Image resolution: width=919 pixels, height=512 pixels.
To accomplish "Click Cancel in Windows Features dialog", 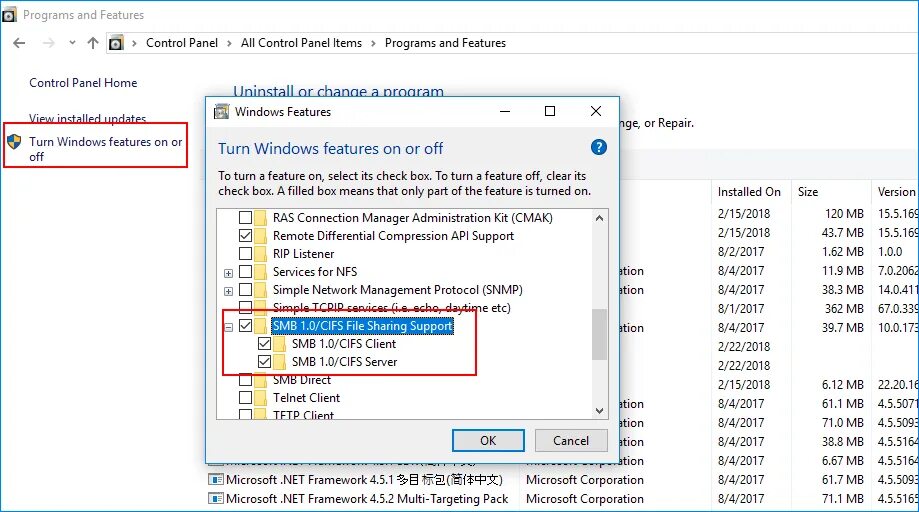I will click(x=571, y=441).
